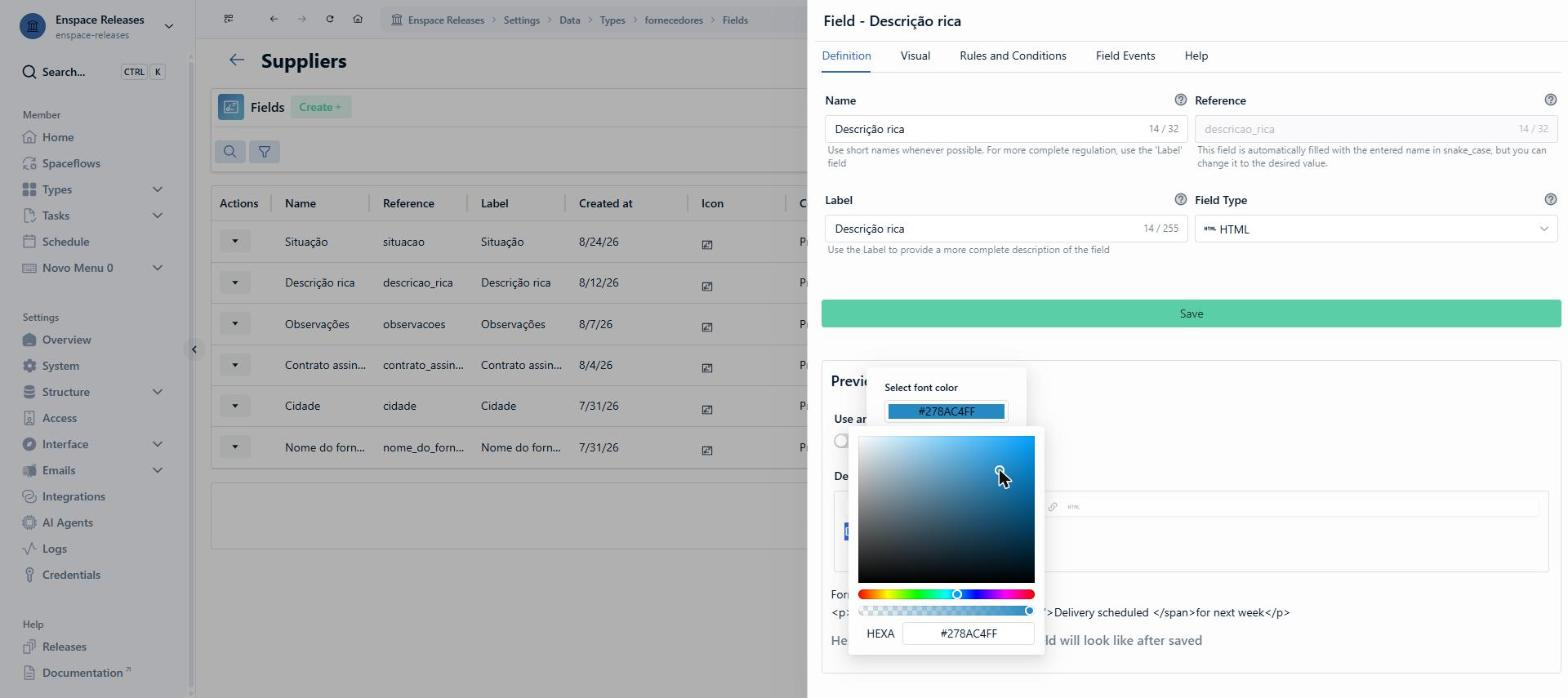This screenshot has width=1568, height=698.
Task: Switch to the Rules and Conditions tab
Action: tap(1012, 56)
